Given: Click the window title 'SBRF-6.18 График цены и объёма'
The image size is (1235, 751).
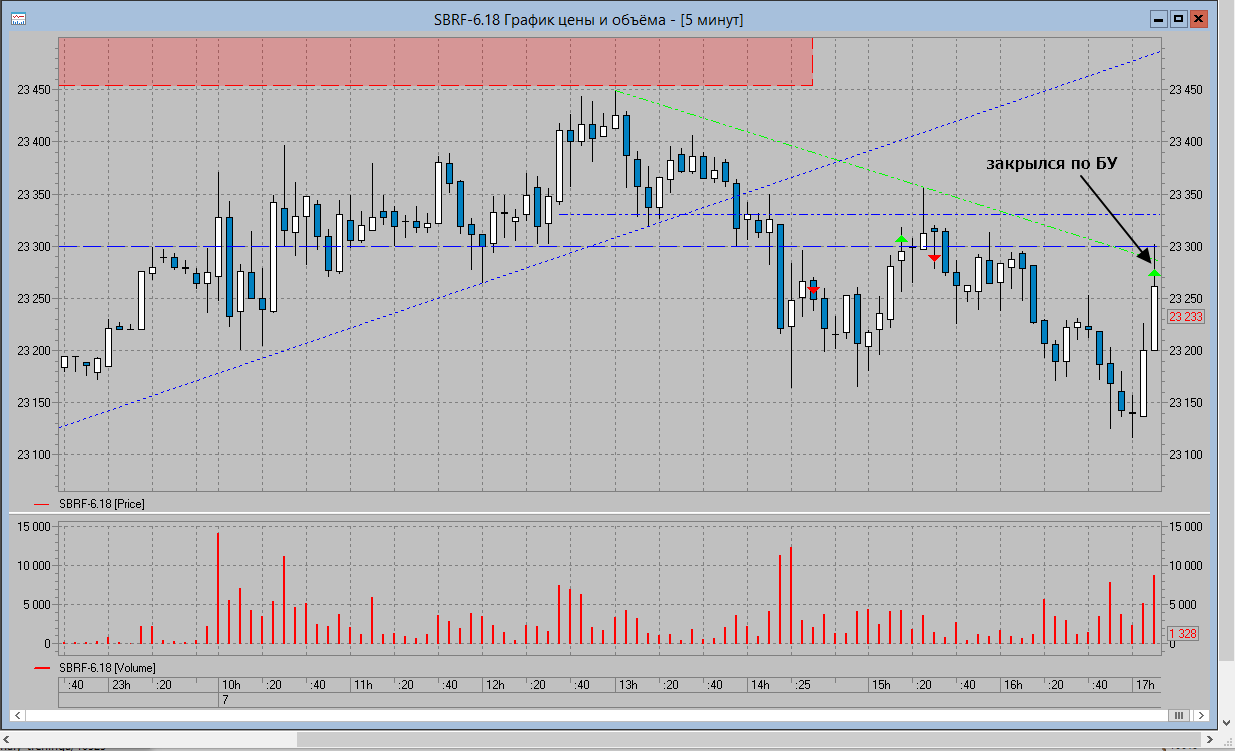Looking at the screenshot, I should click(556, 19).
